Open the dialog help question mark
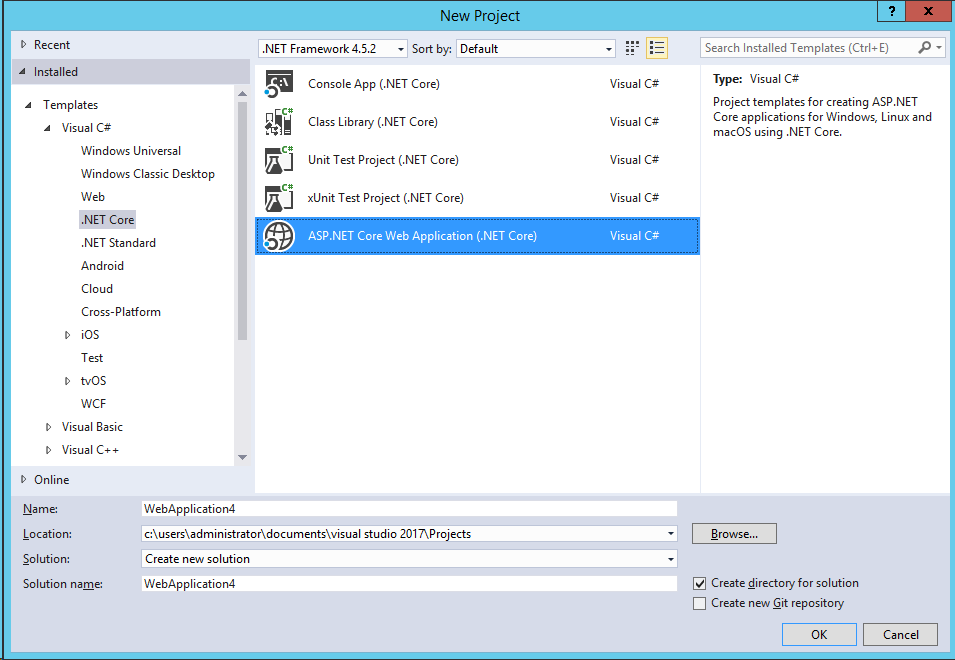Image resolution: width=955 pixels, height=660 pixels. (891, 11)
